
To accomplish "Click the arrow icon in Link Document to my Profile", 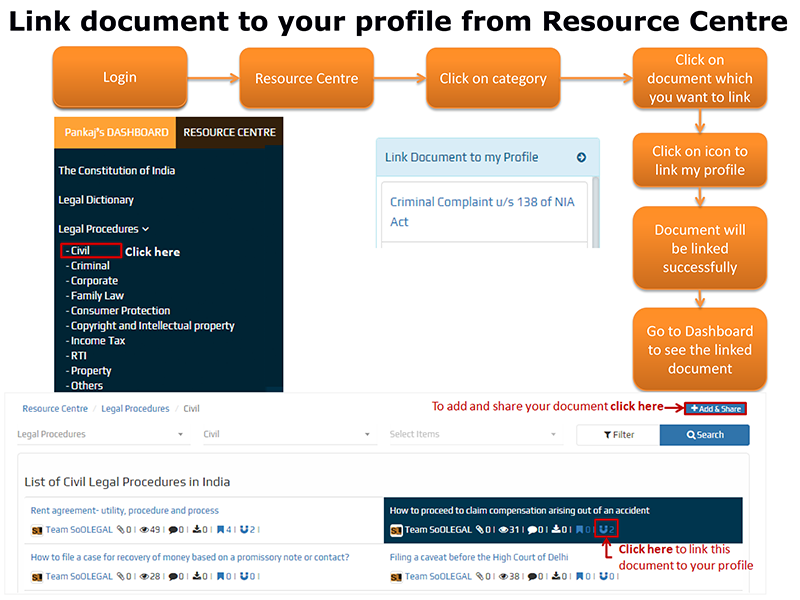I will [x=581, y=157].
